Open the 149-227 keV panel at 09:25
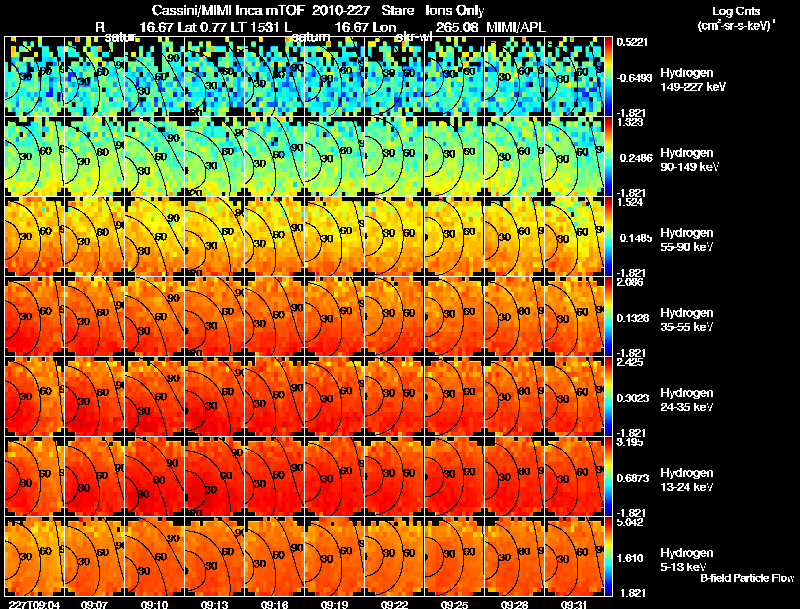The width and height of the screenshot is (800, 609). 455,77
